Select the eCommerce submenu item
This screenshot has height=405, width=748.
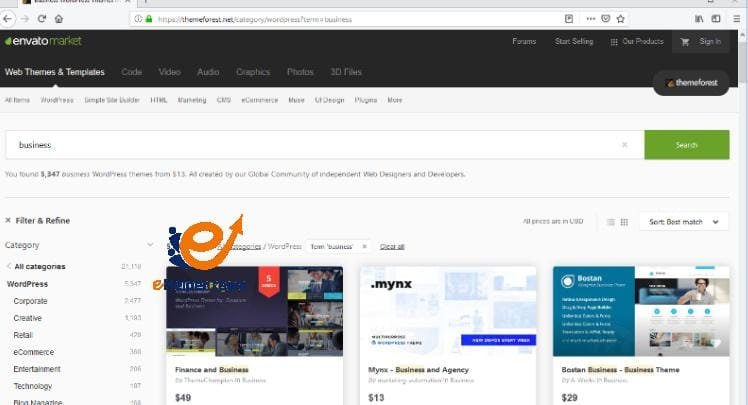(x=259, y=100)
